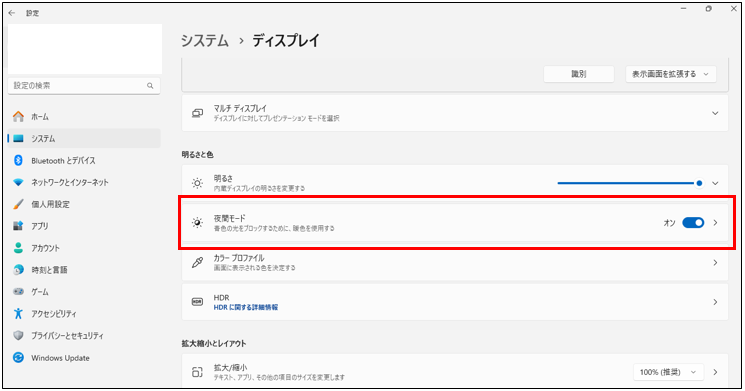Select the ネットワークとインターネット Wi-Fi icon
The image size is (745, 391).
click(x=19, y=182)
